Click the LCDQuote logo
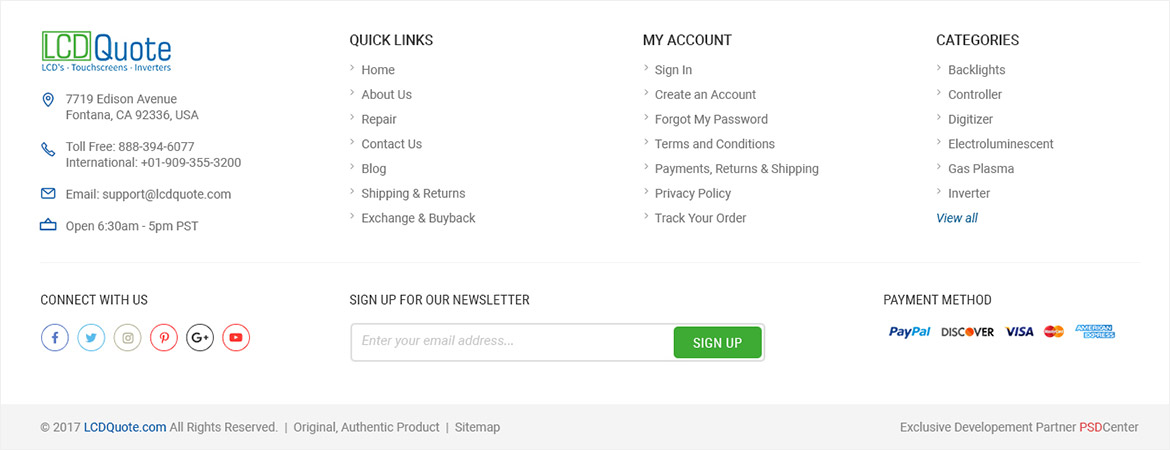 tap(106, 51)
